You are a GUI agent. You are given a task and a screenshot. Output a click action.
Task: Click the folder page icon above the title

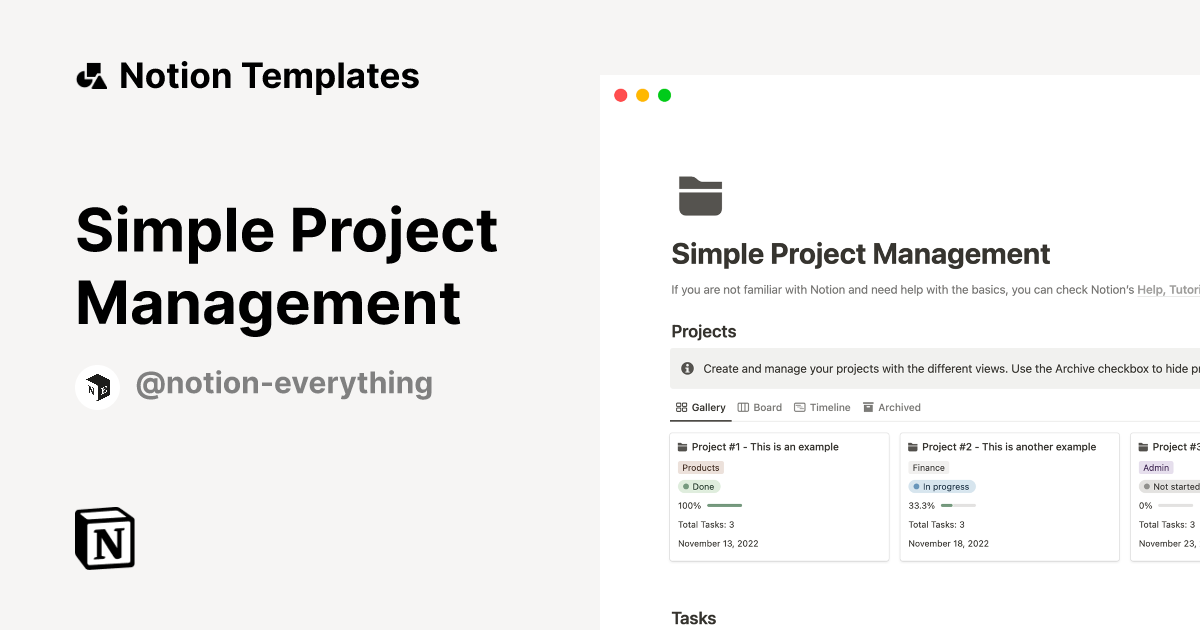[700, 193]
